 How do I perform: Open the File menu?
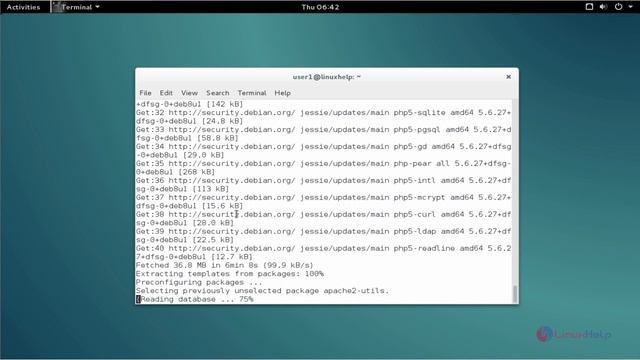145,93
